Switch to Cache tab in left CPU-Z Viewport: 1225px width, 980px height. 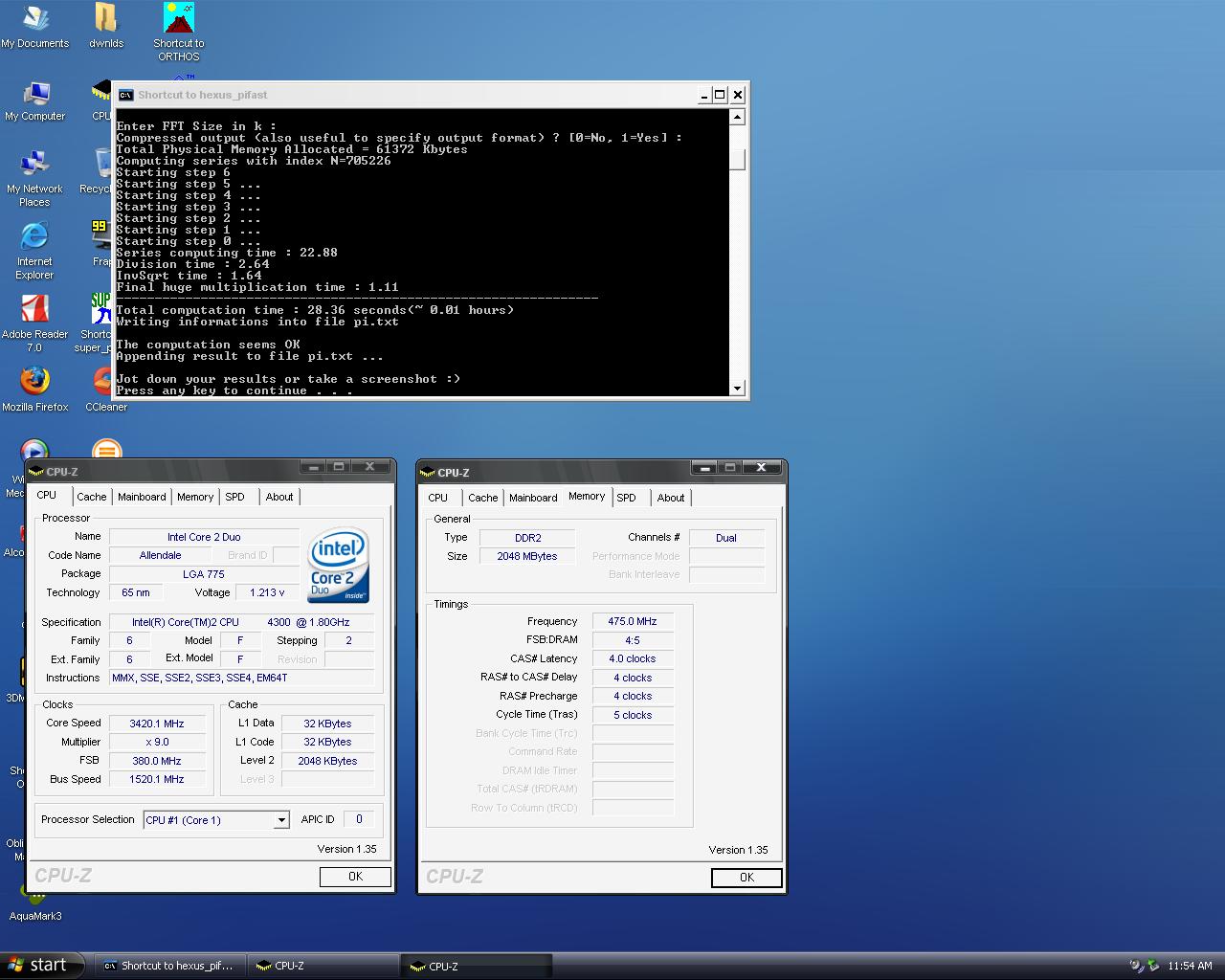pos(92,497)
